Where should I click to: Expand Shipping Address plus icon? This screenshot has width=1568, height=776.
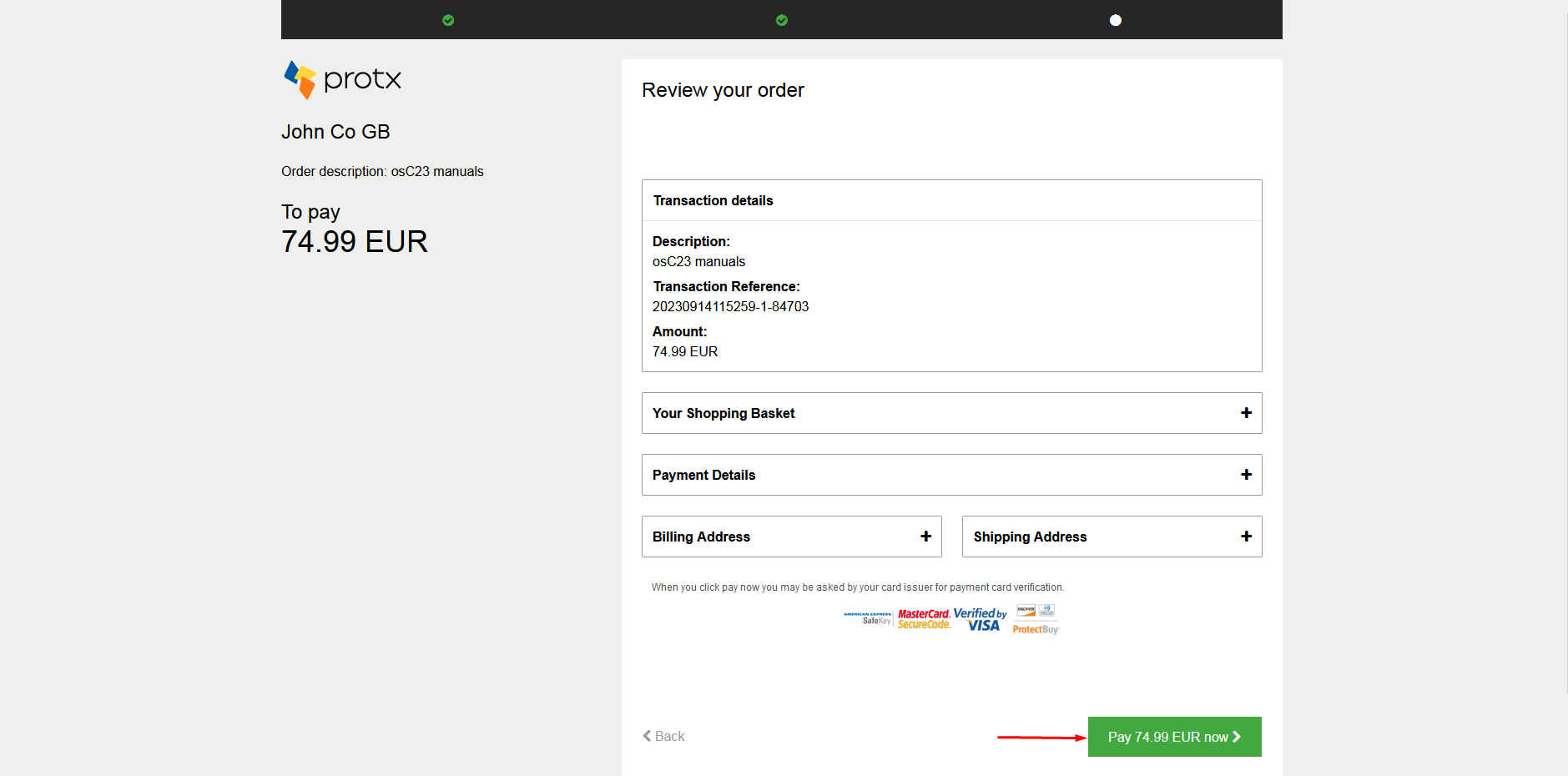pos(1246,537)
